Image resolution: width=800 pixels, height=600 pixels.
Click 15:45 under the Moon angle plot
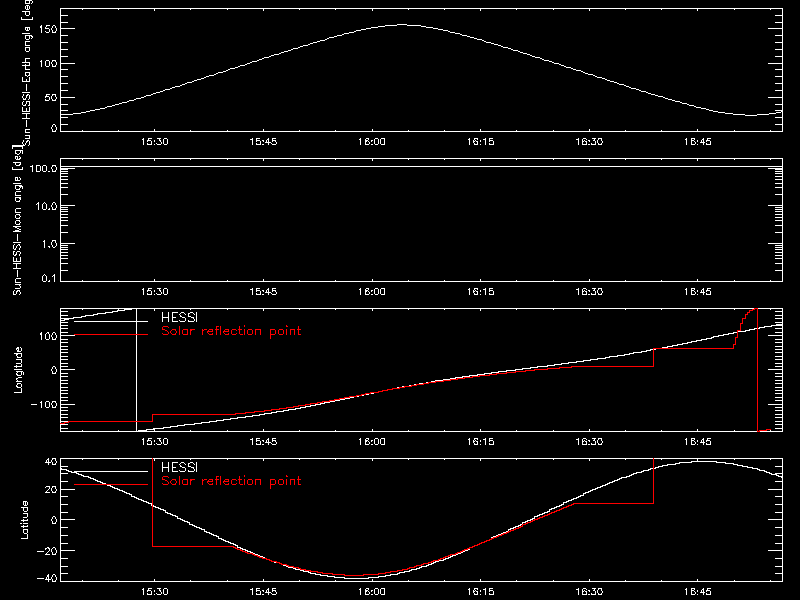(x=263, y=292)
